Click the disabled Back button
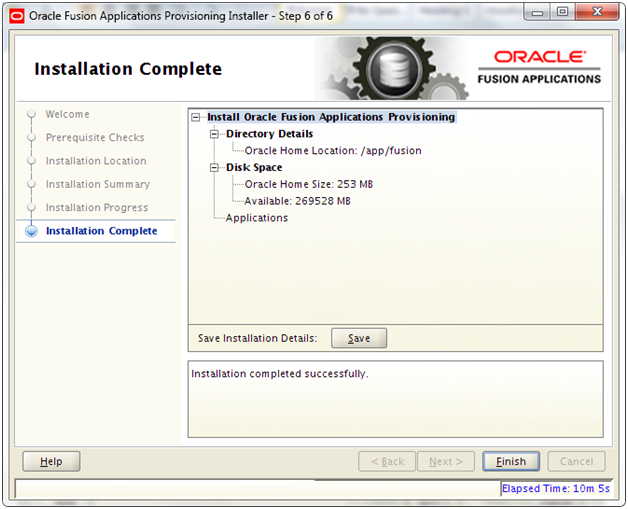 (x=387, y=462)
